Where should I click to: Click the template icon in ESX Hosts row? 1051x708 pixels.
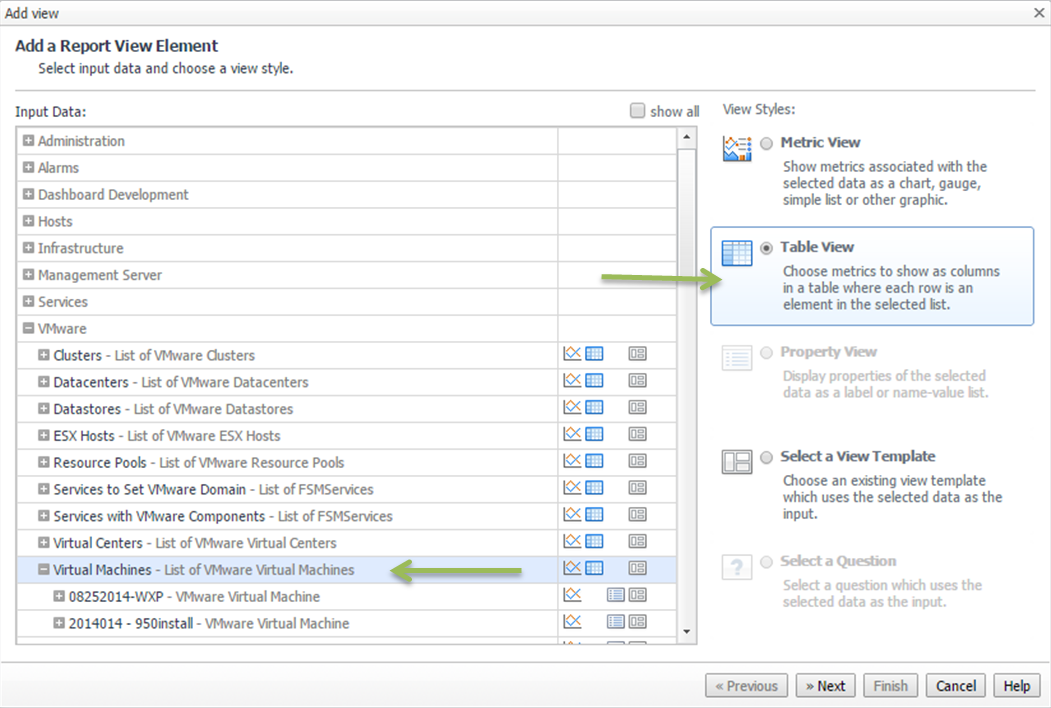tap(637, 434)
